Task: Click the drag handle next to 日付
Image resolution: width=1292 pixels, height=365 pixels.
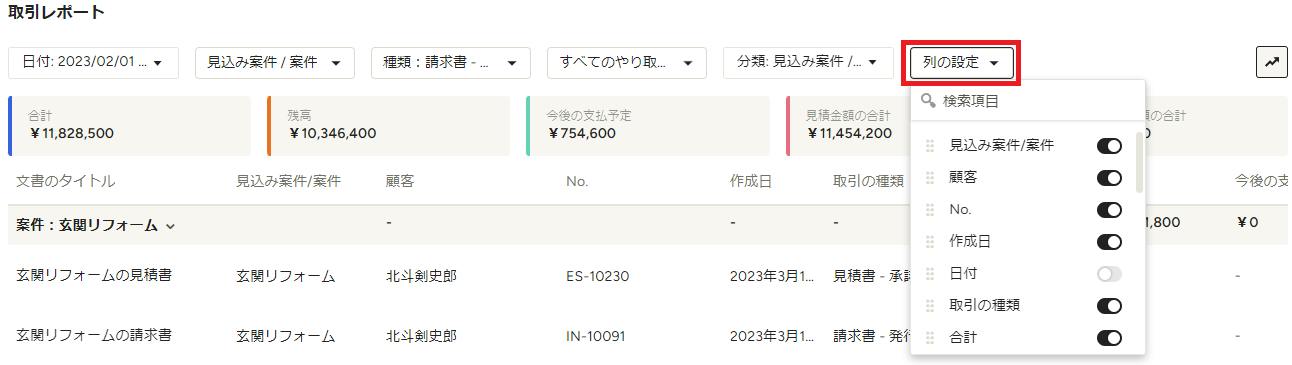Action: 930,274
